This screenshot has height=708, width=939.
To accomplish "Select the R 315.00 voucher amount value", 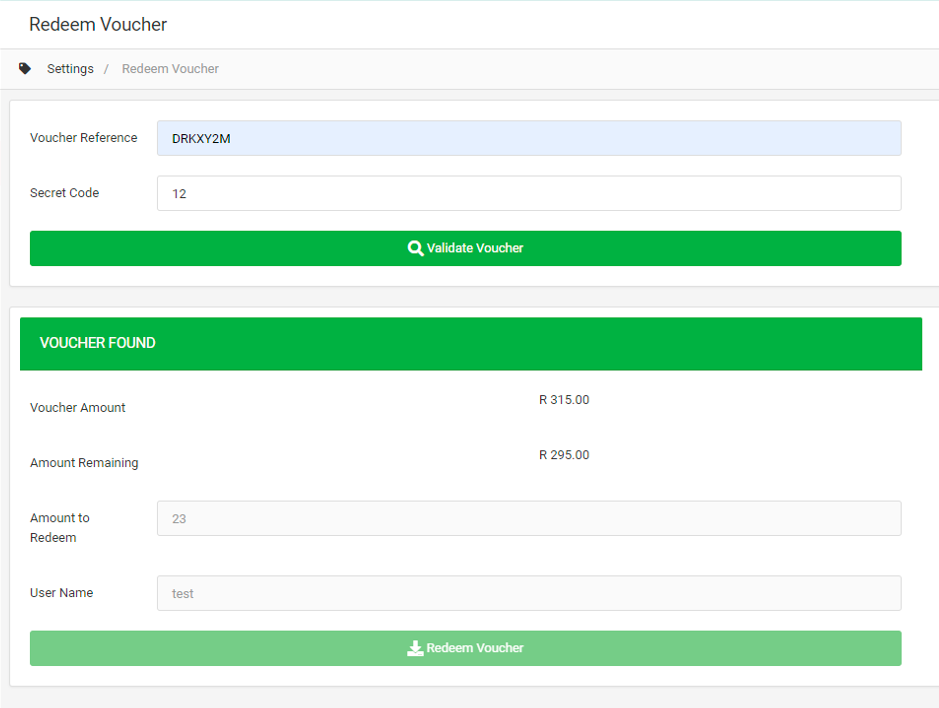I will point(564,400).
